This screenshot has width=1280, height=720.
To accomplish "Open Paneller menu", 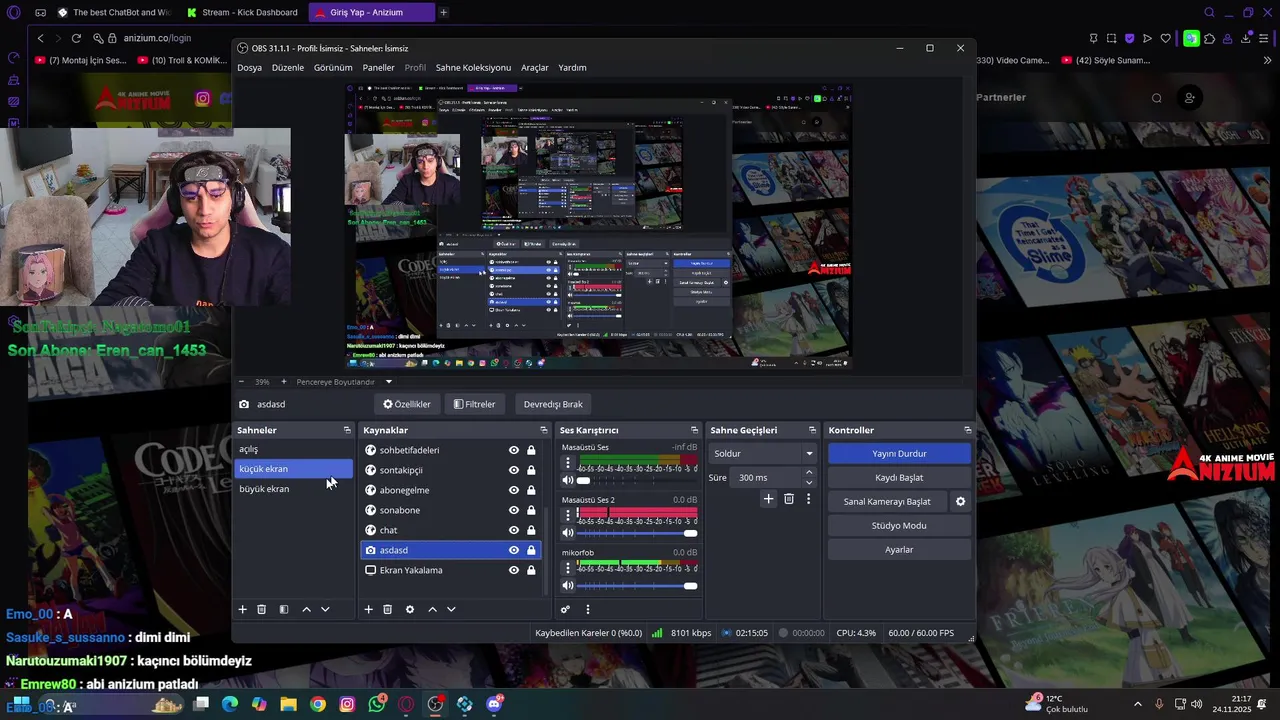I will coord(378,68).
